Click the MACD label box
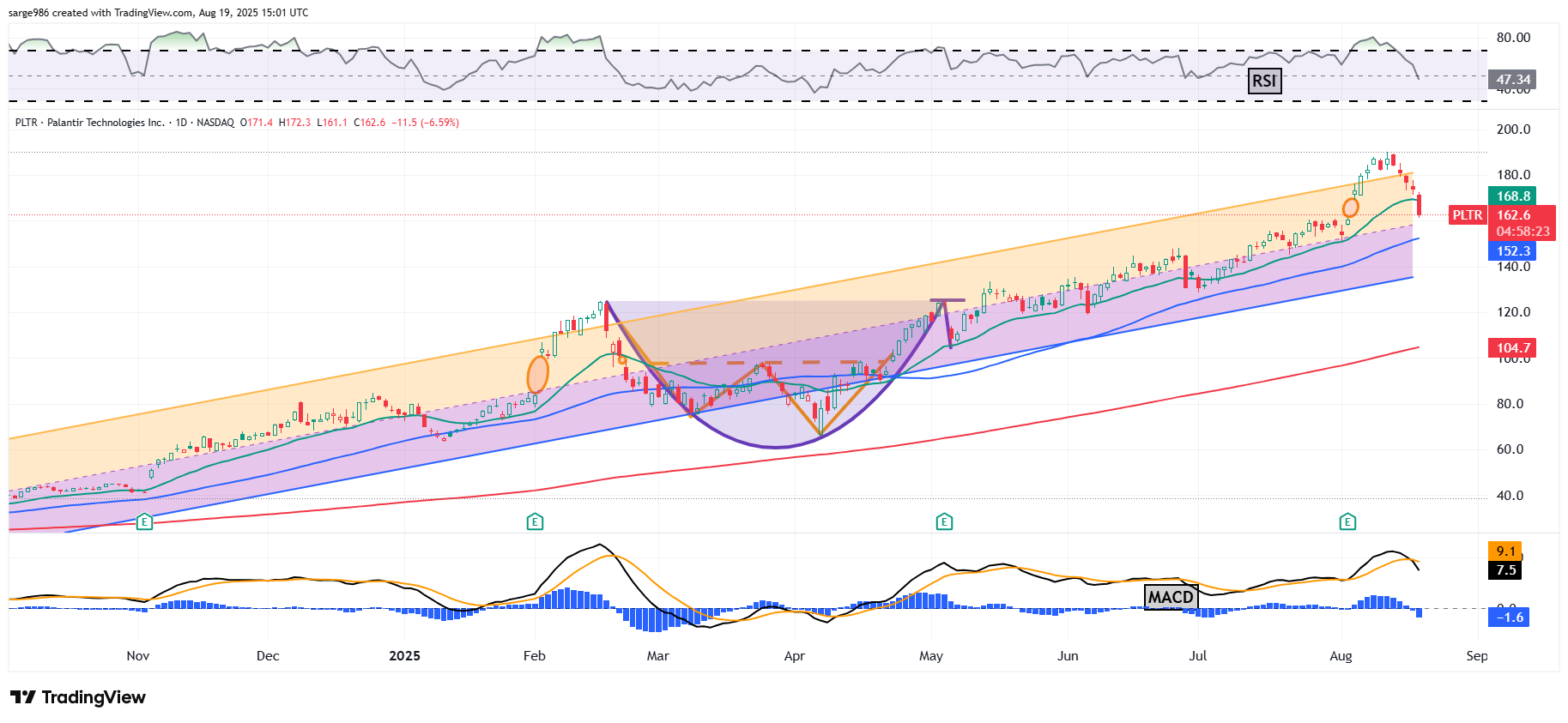The width and height of the screenshot is (1568, 723). click(x=1171, y=597)
